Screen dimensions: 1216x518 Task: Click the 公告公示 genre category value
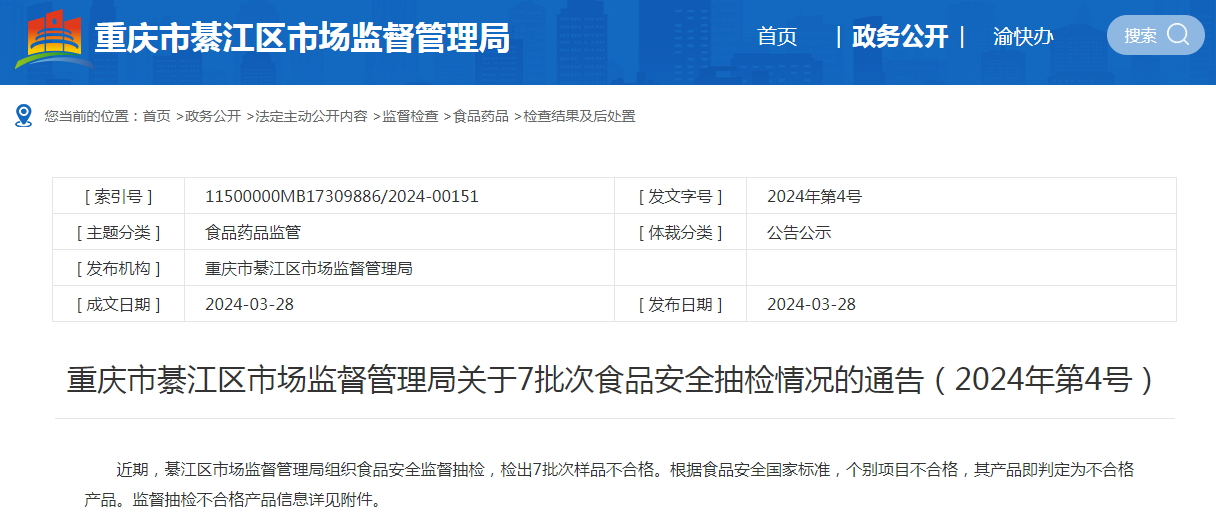click(799, 232)
